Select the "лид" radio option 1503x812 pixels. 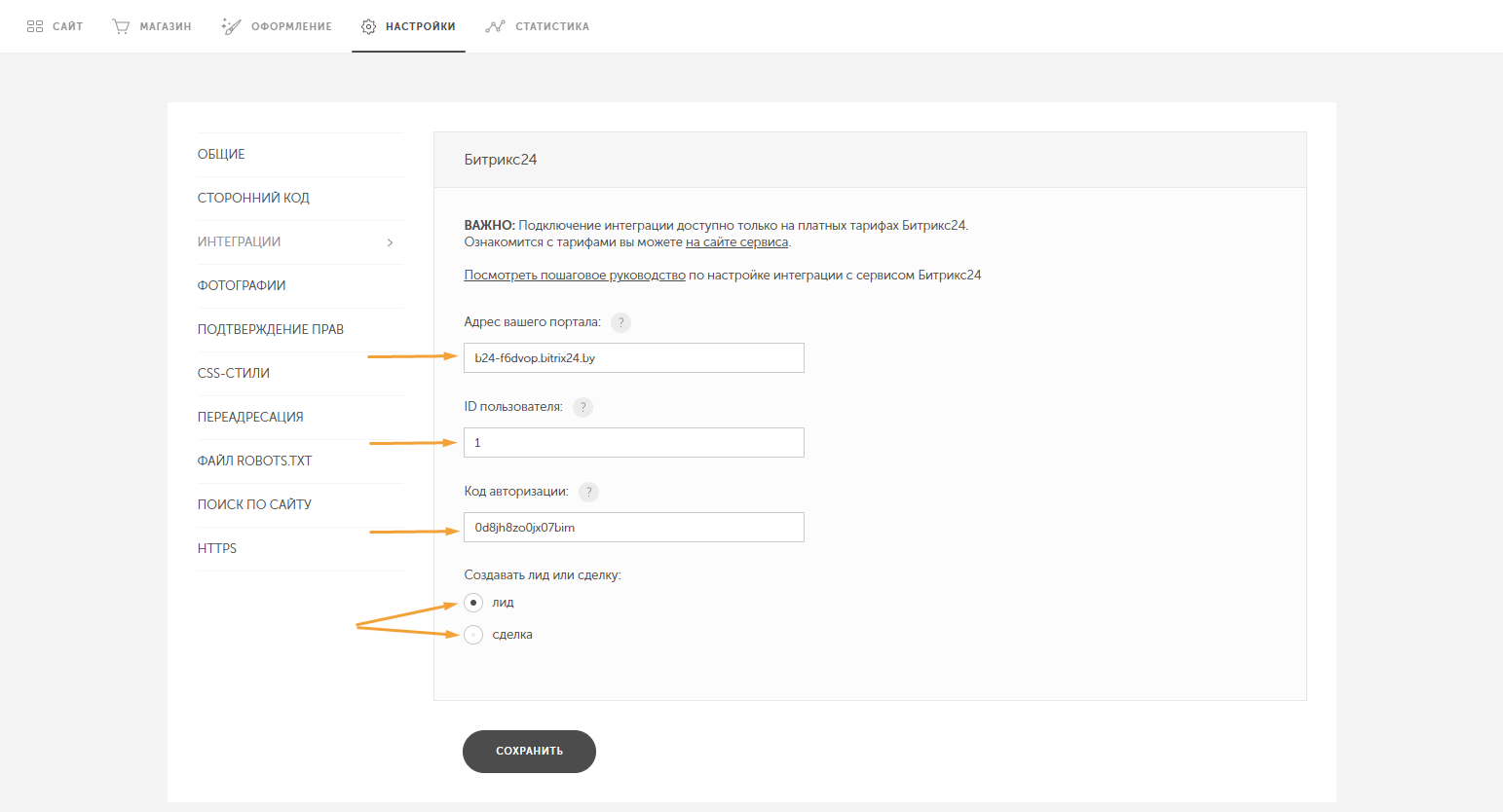(473, 603)
